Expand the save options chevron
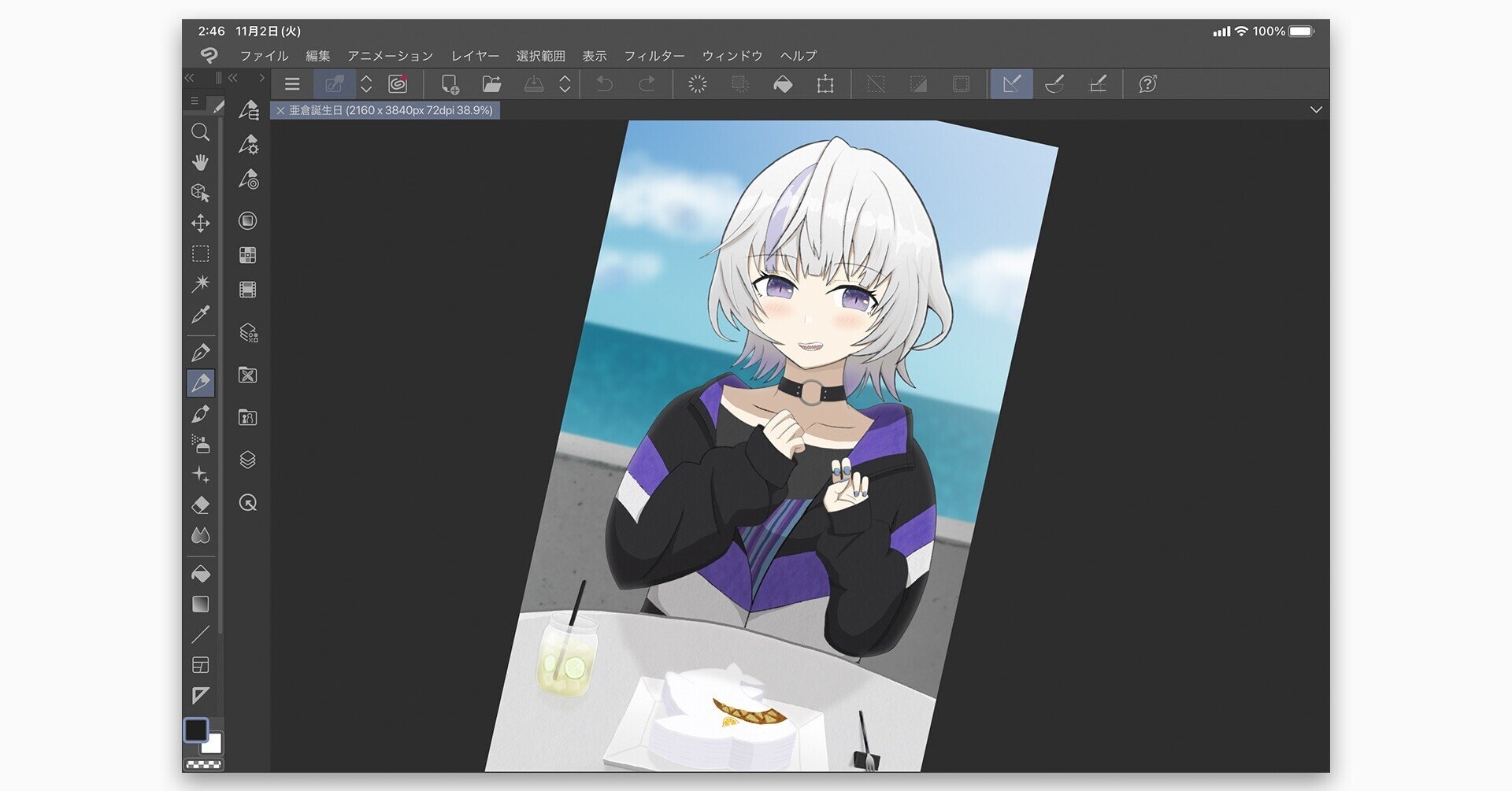 (x=564, y=84)
